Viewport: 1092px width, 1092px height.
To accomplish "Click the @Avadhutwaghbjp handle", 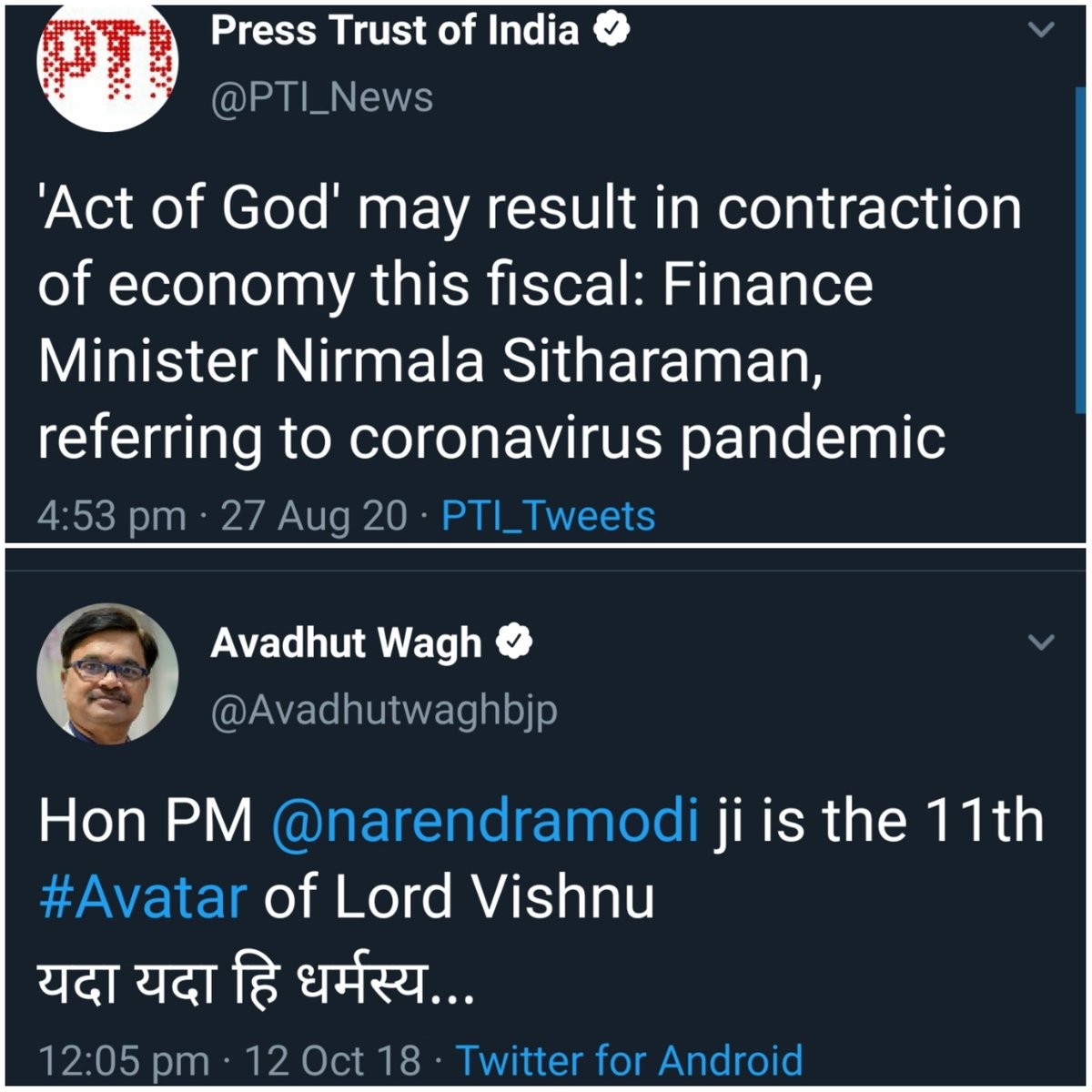I will pyautogui.click(x=384, y=710).
